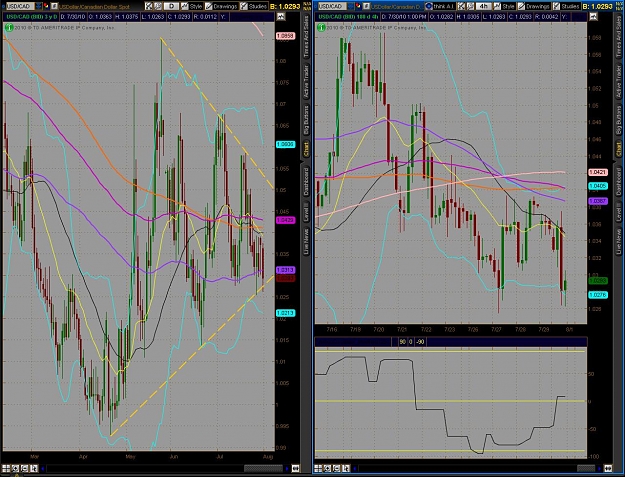This screenshot has width=625, height=477.
Task: Open the Style menu on the left chart
Action: tap(192, 6)
